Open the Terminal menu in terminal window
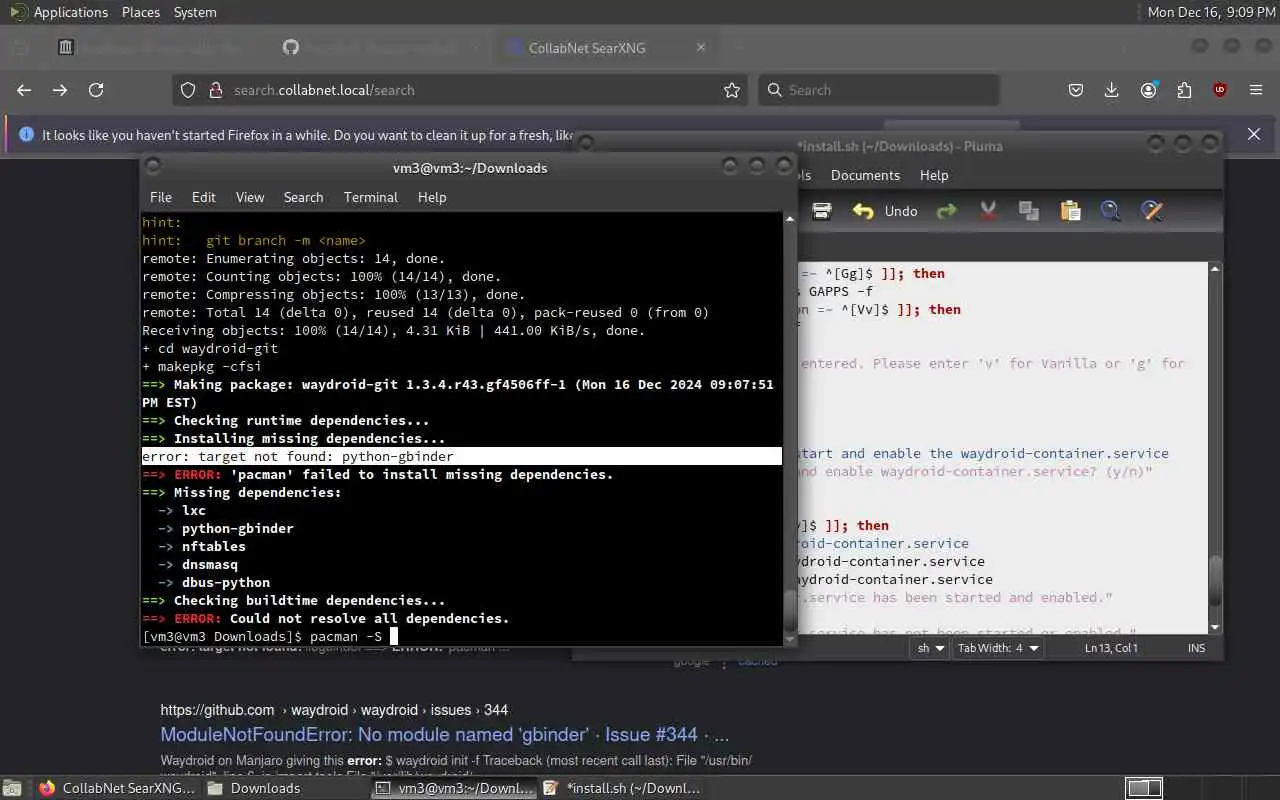 tap(371, 197)
